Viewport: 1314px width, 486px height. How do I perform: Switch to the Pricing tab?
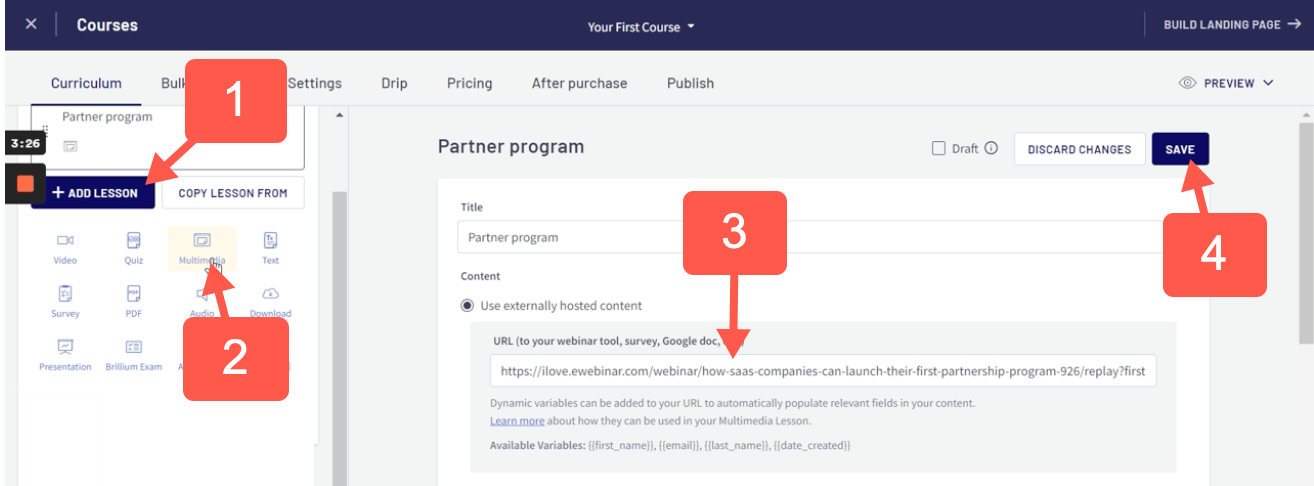(469, 83)
